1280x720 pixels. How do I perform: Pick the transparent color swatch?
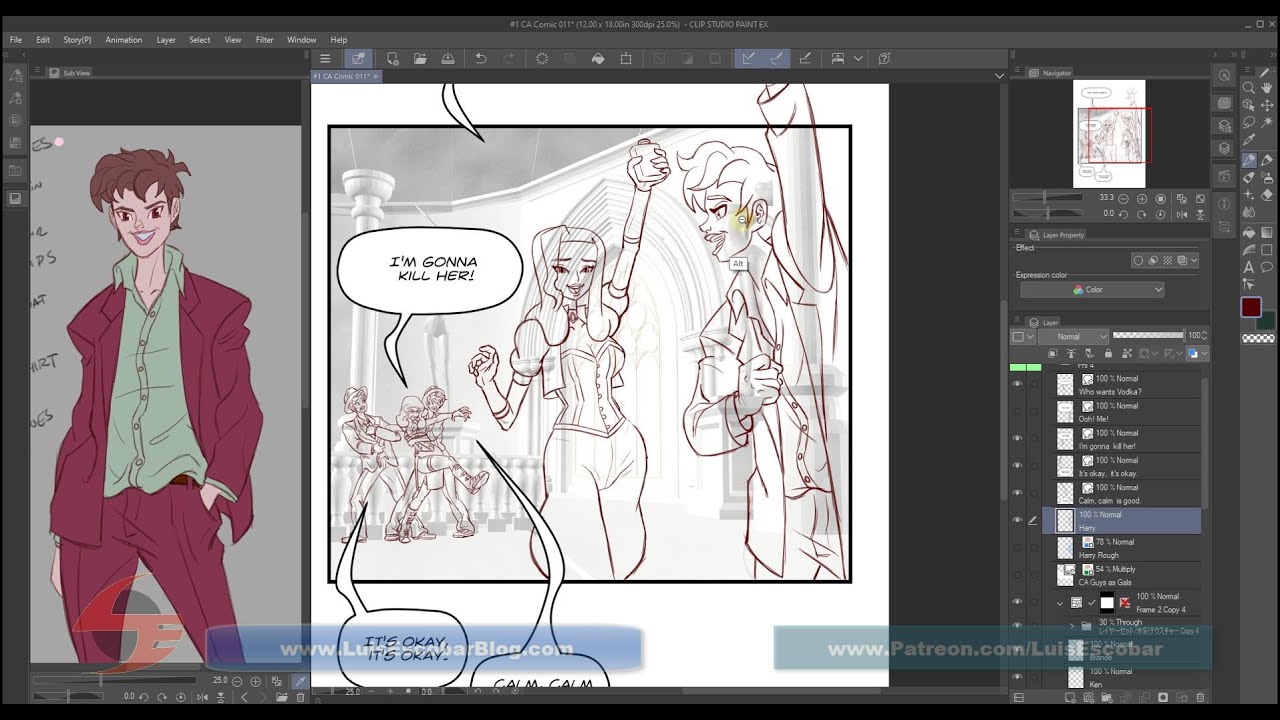click(1259, 338)
